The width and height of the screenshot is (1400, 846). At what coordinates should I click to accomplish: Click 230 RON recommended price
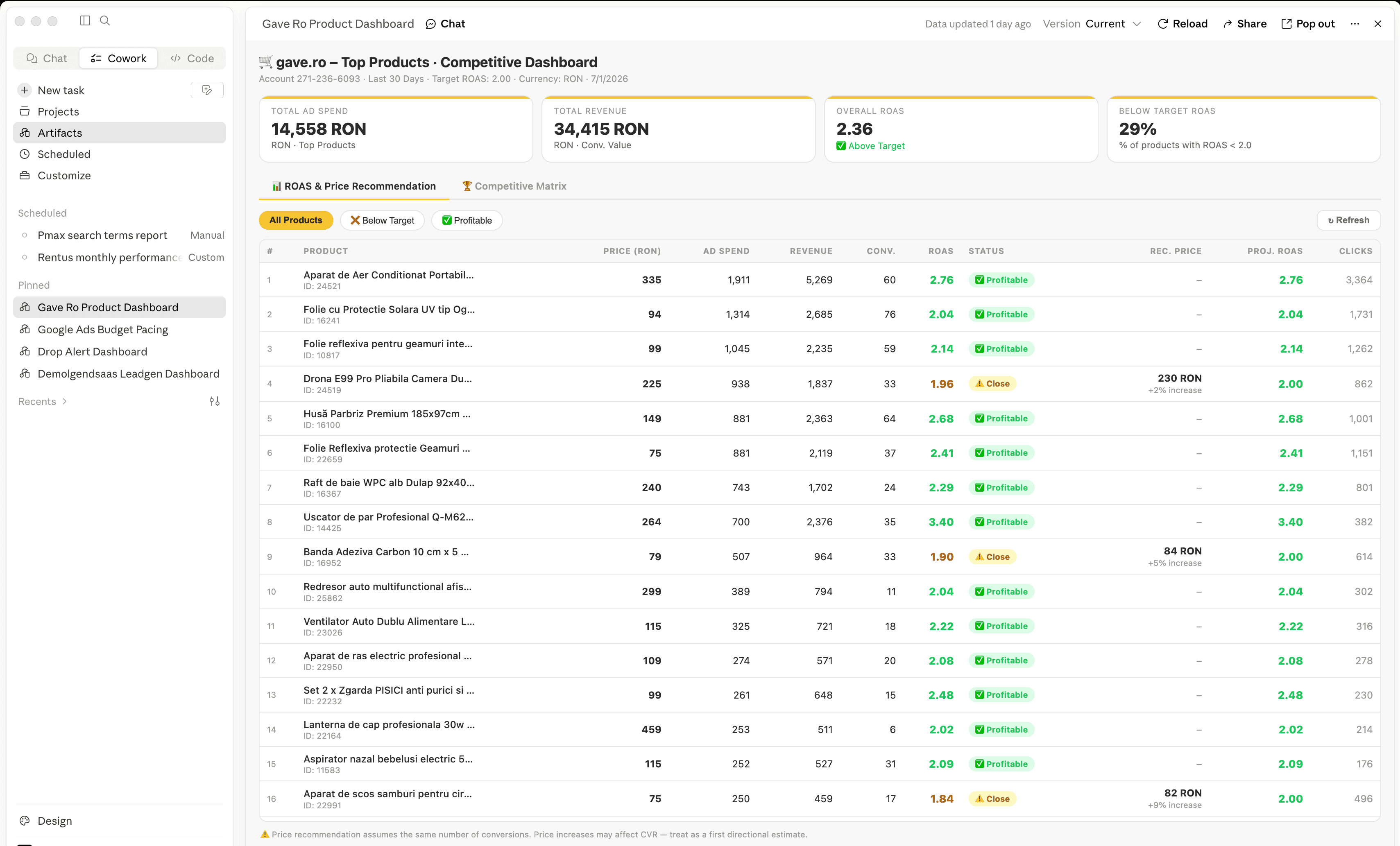1179,378
